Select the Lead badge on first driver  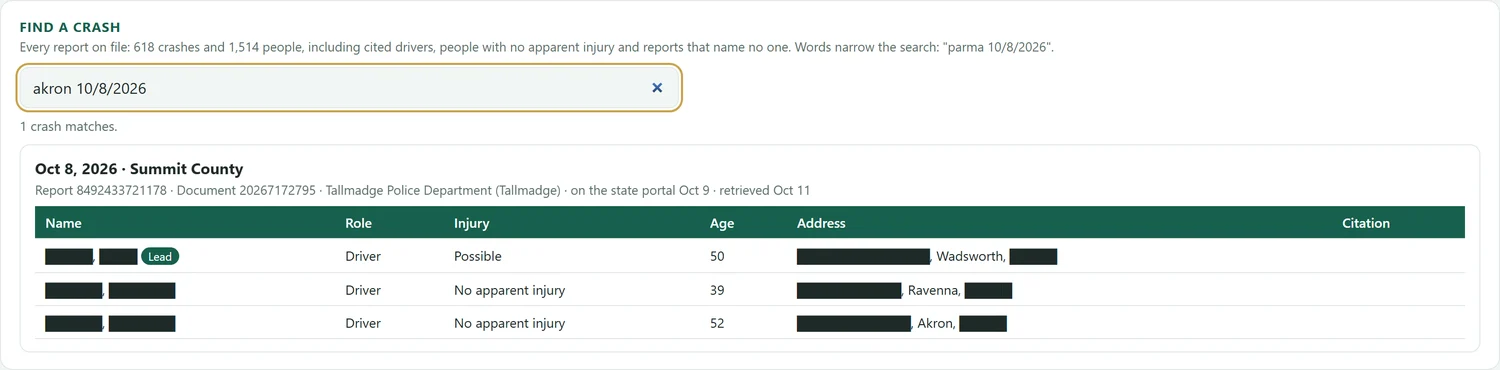160,257
